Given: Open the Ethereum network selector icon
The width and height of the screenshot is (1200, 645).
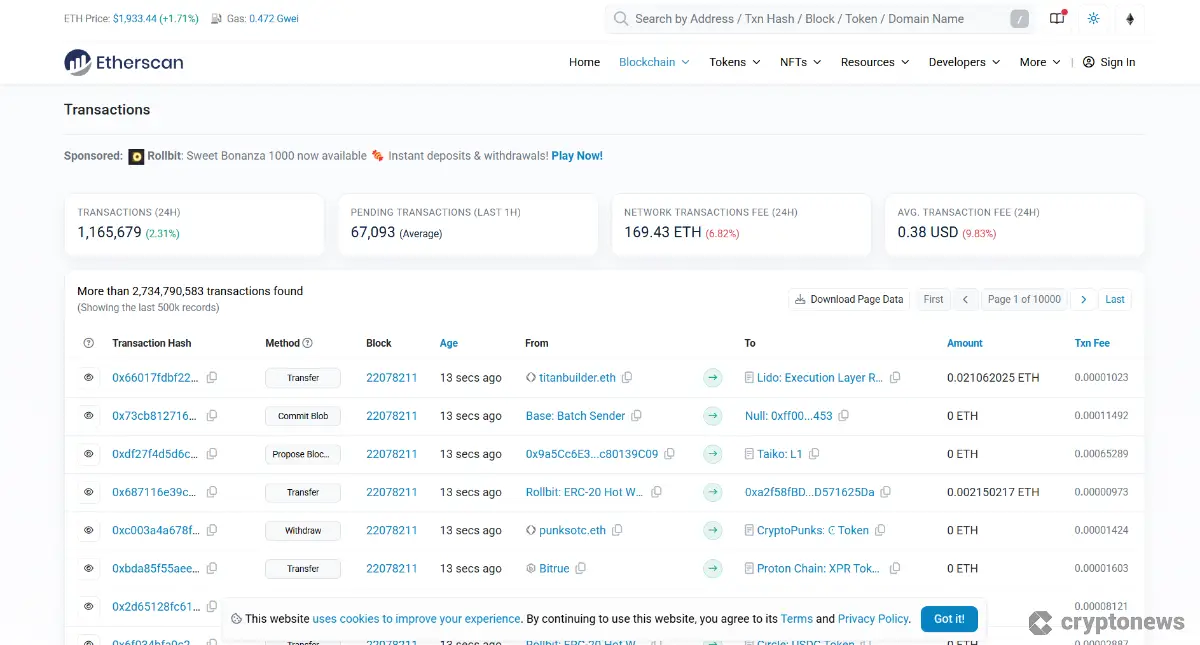Looking at the screenshot, I should pos(1130,18).
